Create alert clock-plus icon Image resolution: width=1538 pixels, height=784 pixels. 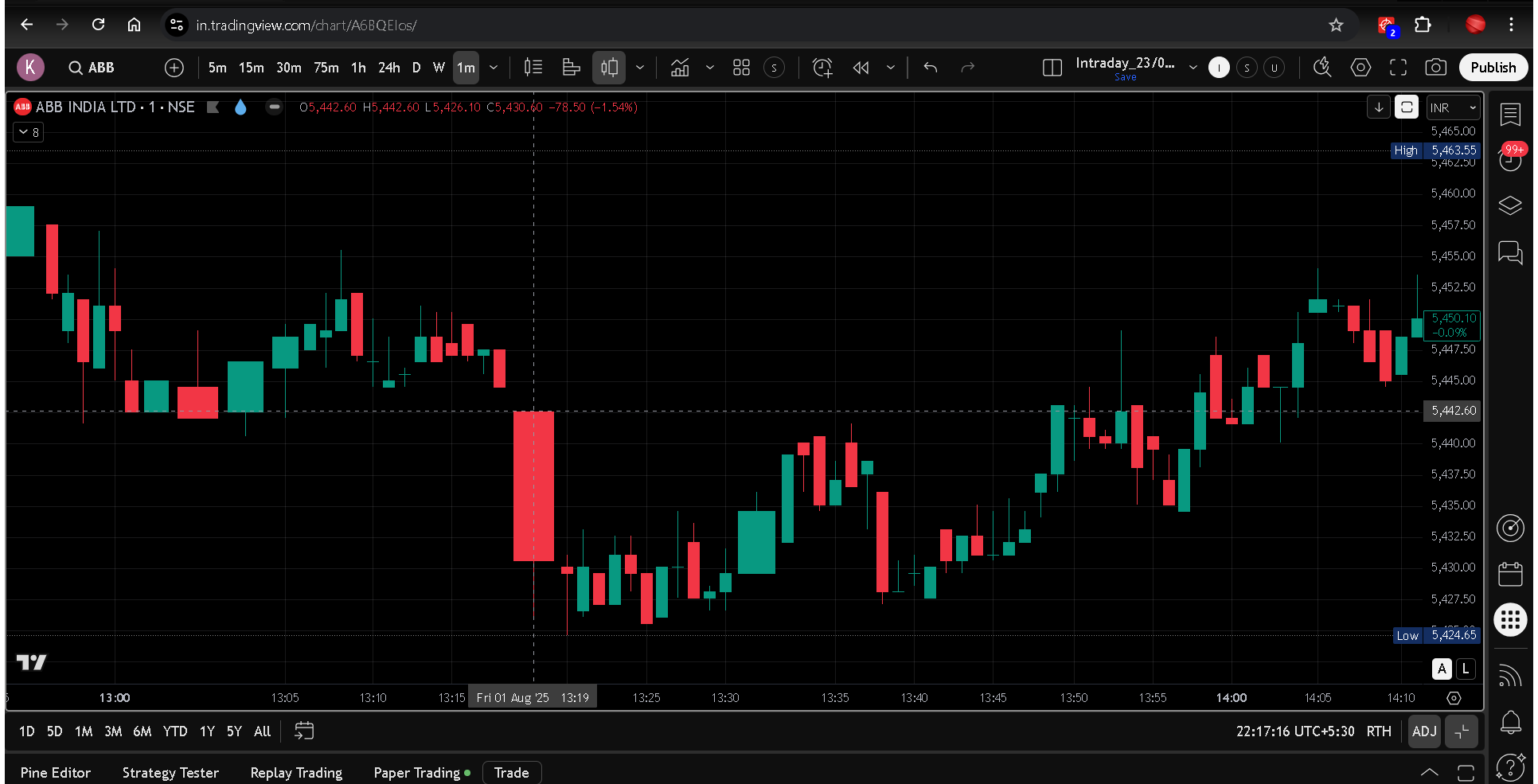click(x=822, y=68)
